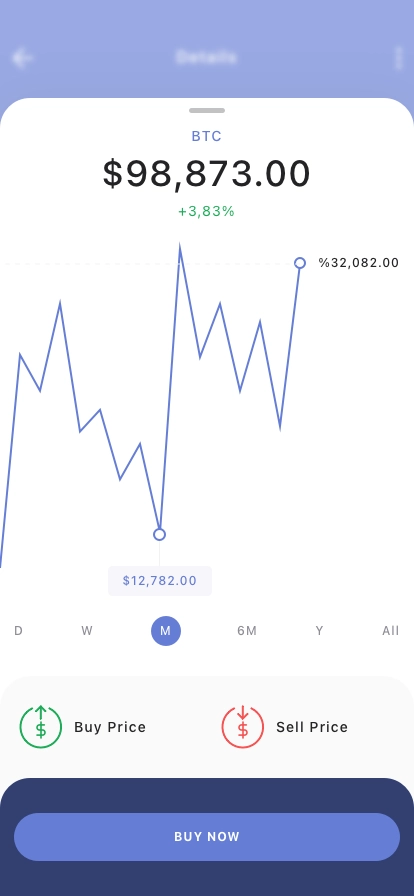Tap the $12,782.00 price tooltip
This screenshot has width=414, height=896.
[160, 581]
